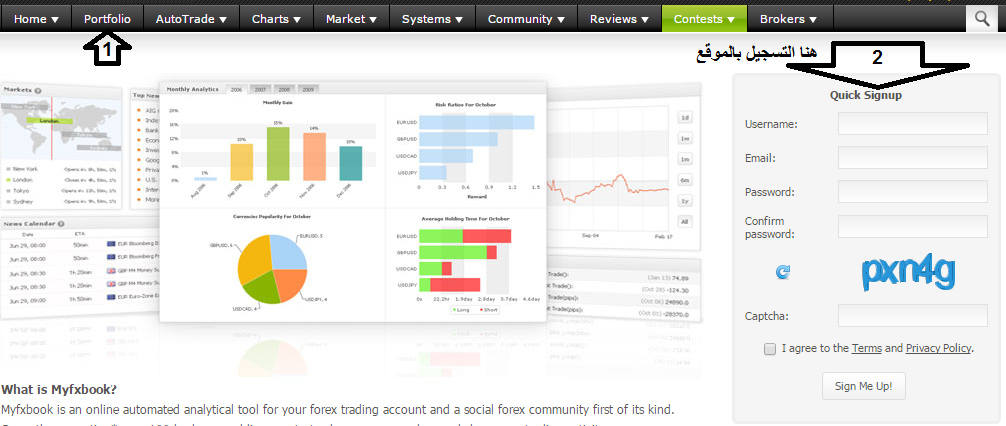Open the Systems dropdown
This screenshot has width=1006, height=426.
(x=432, y=19)
